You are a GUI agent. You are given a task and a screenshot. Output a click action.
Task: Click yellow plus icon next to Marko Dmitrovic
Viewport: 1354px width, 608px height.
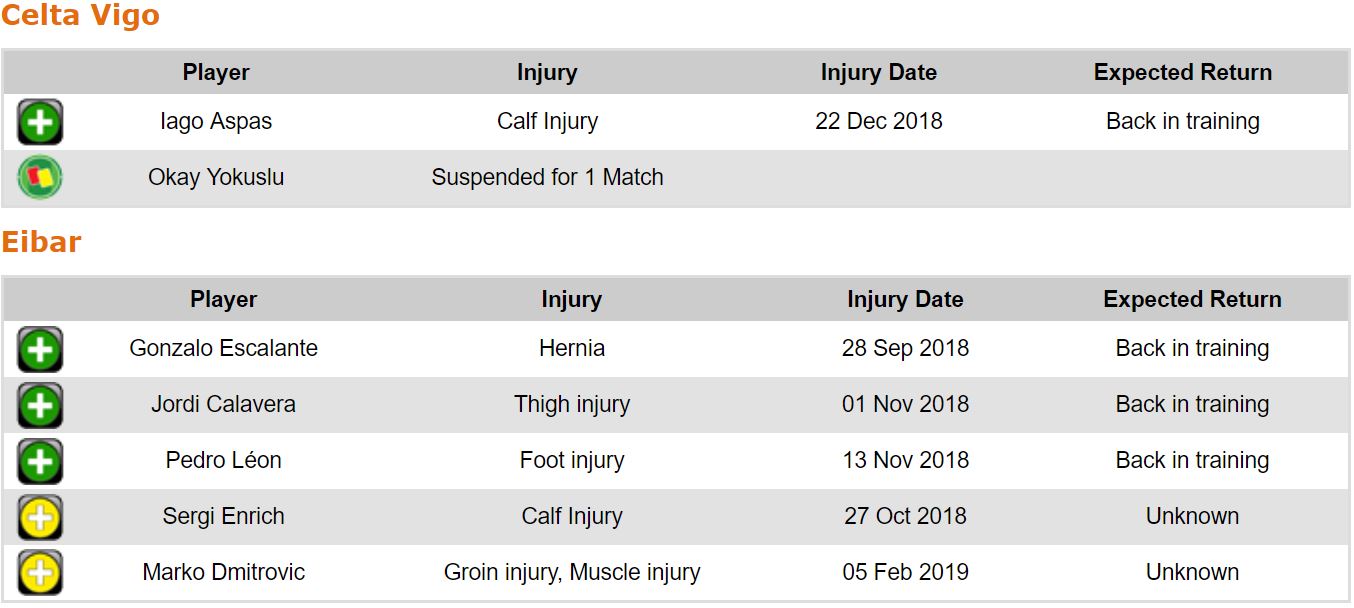coord(40,573)
